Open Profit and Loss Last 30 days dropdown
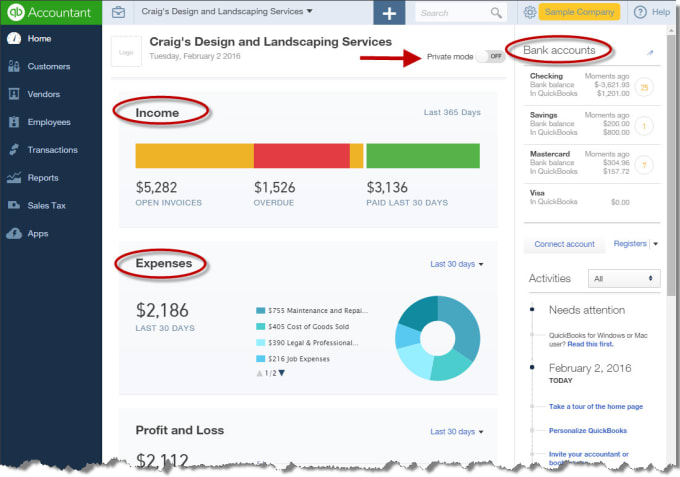 tap(457, 432)
